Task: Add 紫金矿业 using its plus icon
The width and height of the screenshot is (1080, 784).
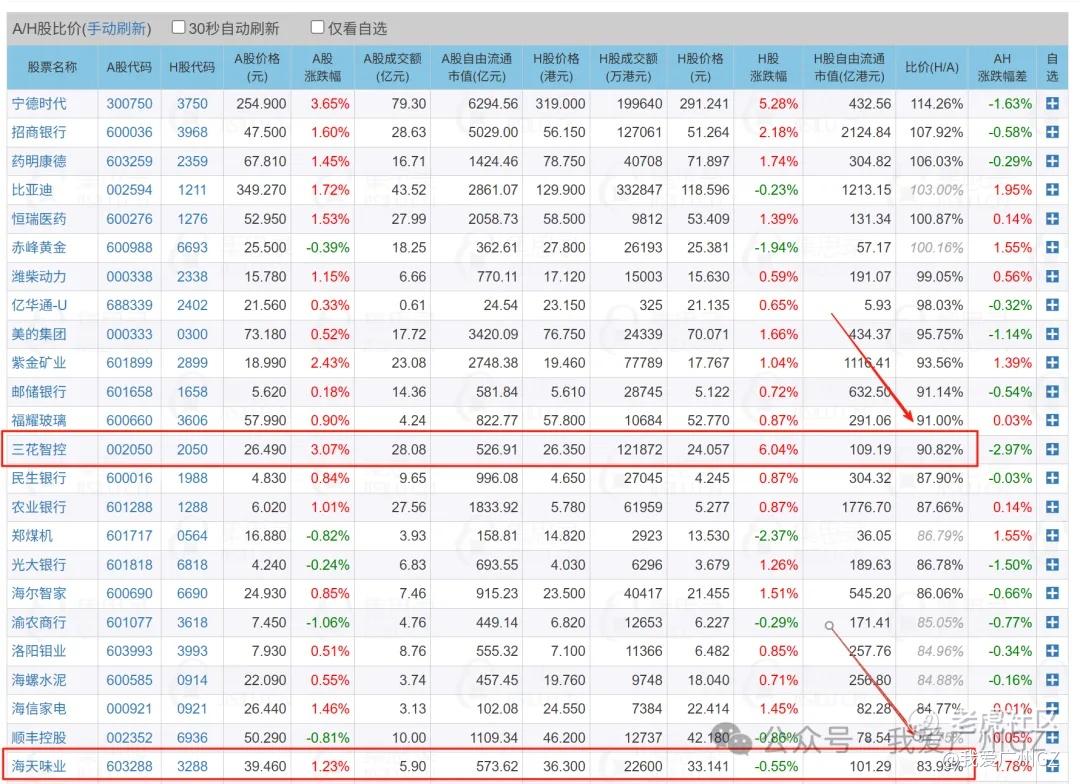Action: (x=1052, y=363)
